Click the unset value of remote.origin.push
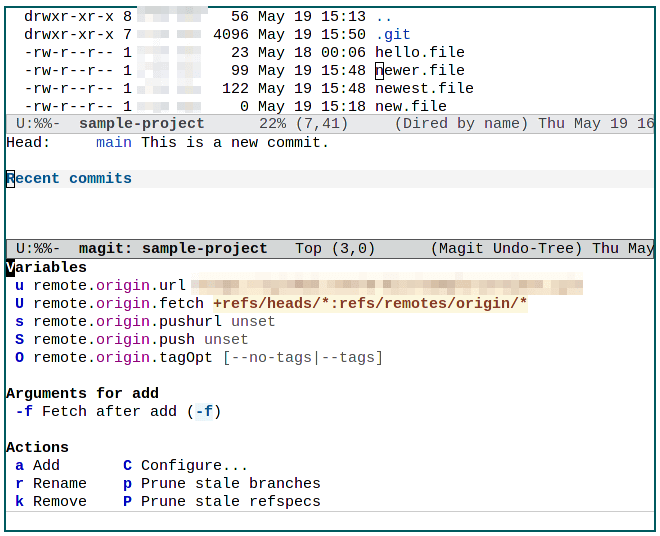 (x=226, y=339)
